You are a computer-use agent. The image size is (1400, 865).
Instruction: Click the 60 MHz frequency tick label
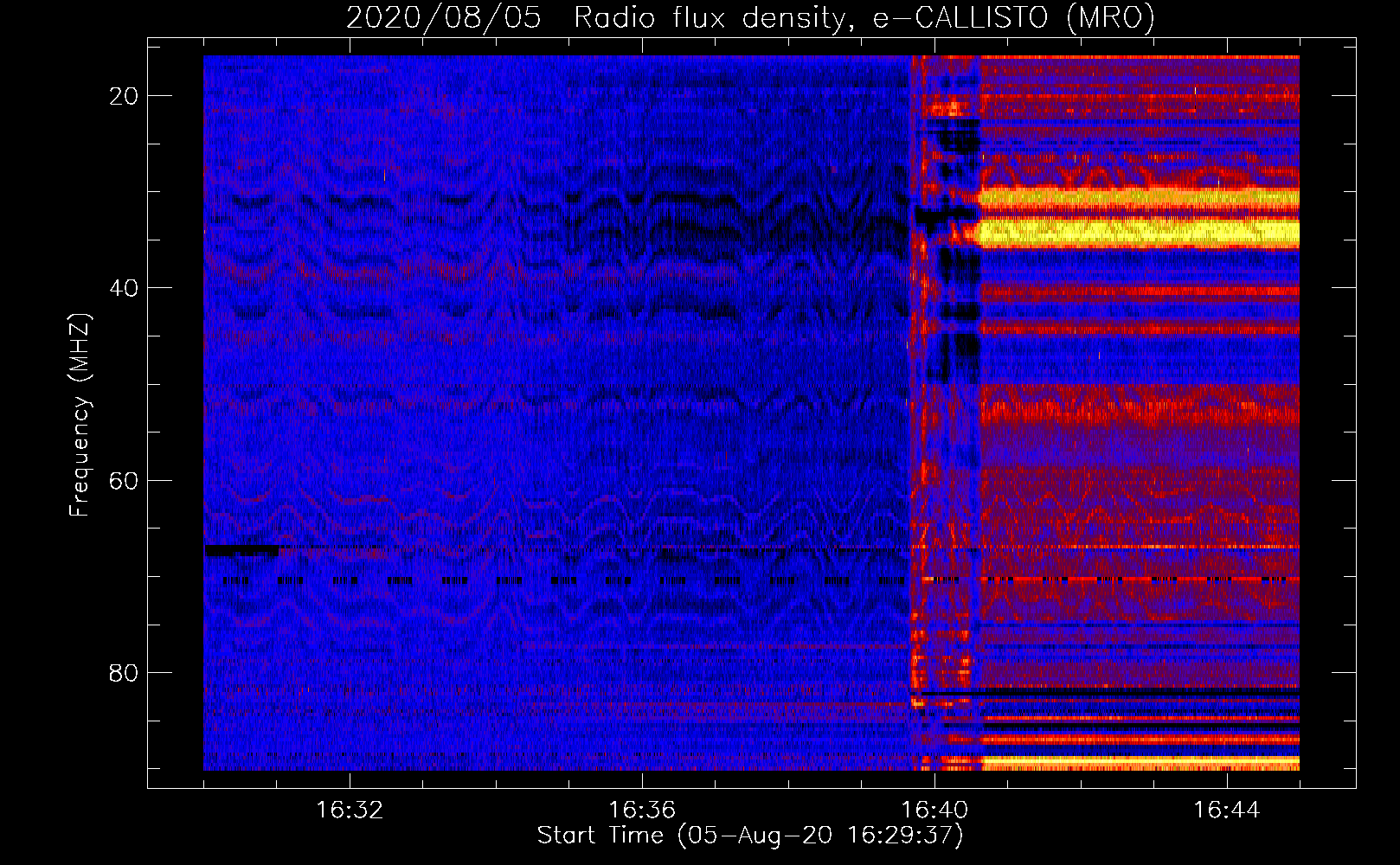point(125,480)
